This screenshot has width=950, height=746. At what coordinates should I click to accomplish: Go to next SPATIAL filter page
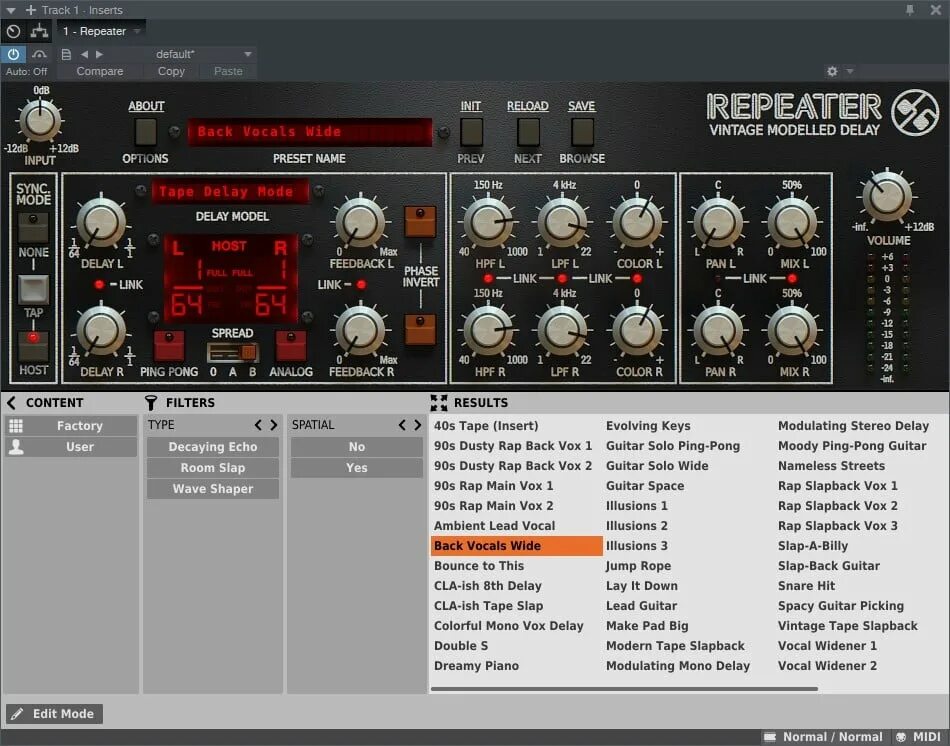[417, 425]
